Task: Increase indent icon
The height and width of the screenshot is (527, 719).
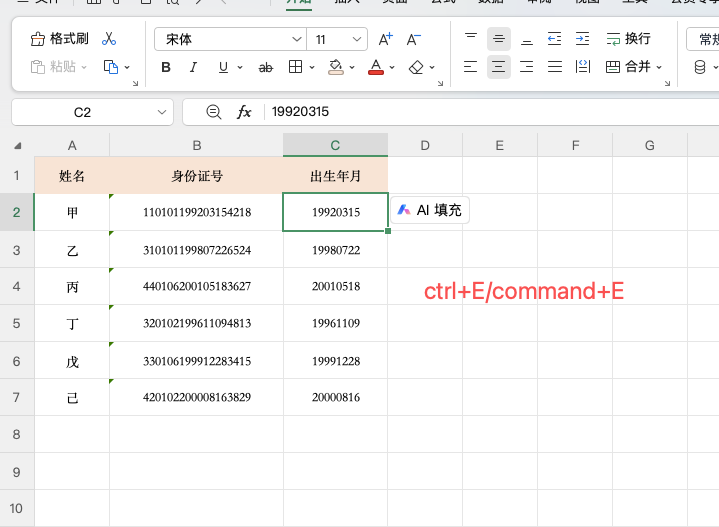Action: (x=582, y=39)
